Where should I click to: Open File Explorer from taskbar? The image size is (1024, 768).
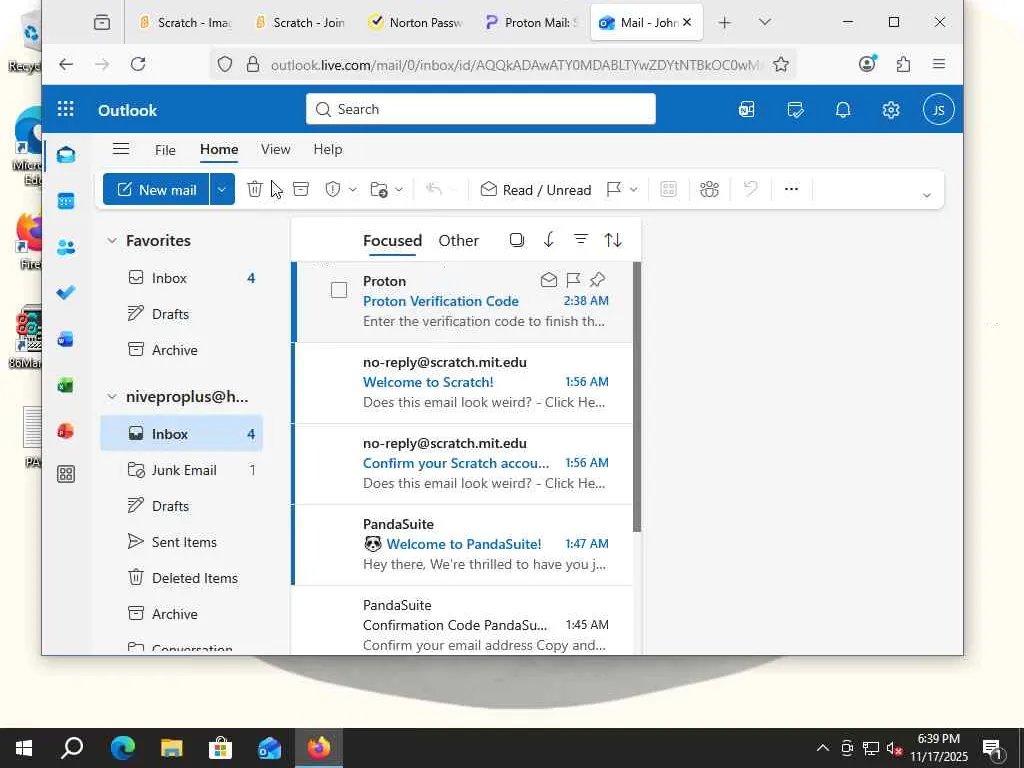point(172,747)
